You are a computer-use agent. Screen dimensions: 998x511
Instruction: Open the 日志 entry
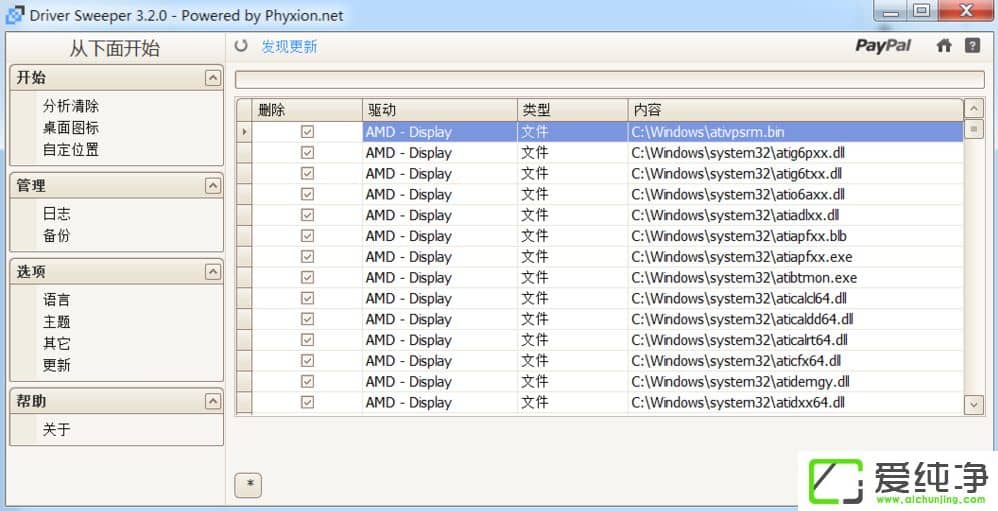[57, 214]
